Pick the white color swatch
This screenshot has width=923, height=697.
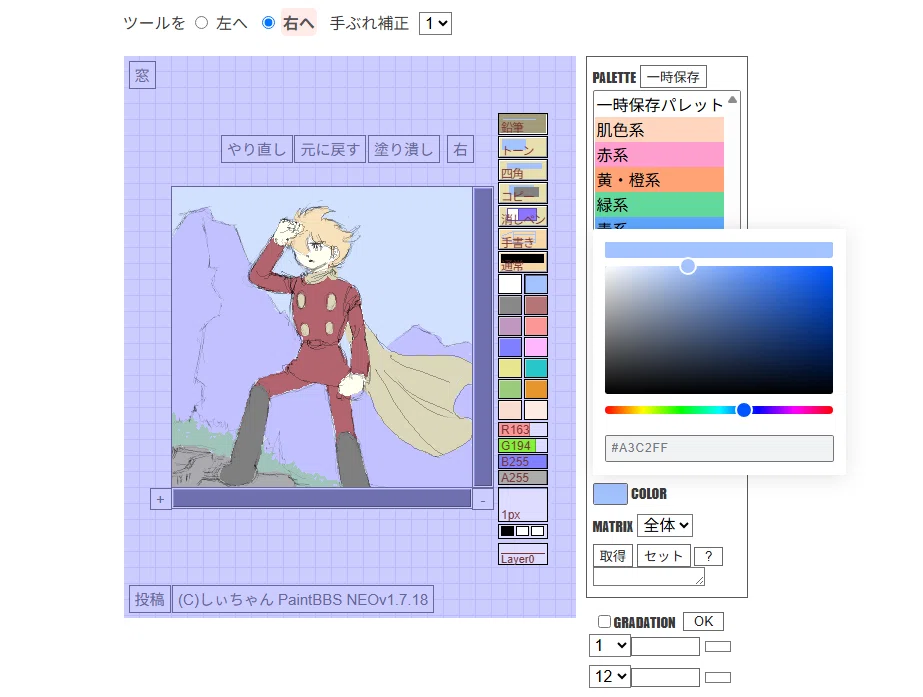[510, 284]
